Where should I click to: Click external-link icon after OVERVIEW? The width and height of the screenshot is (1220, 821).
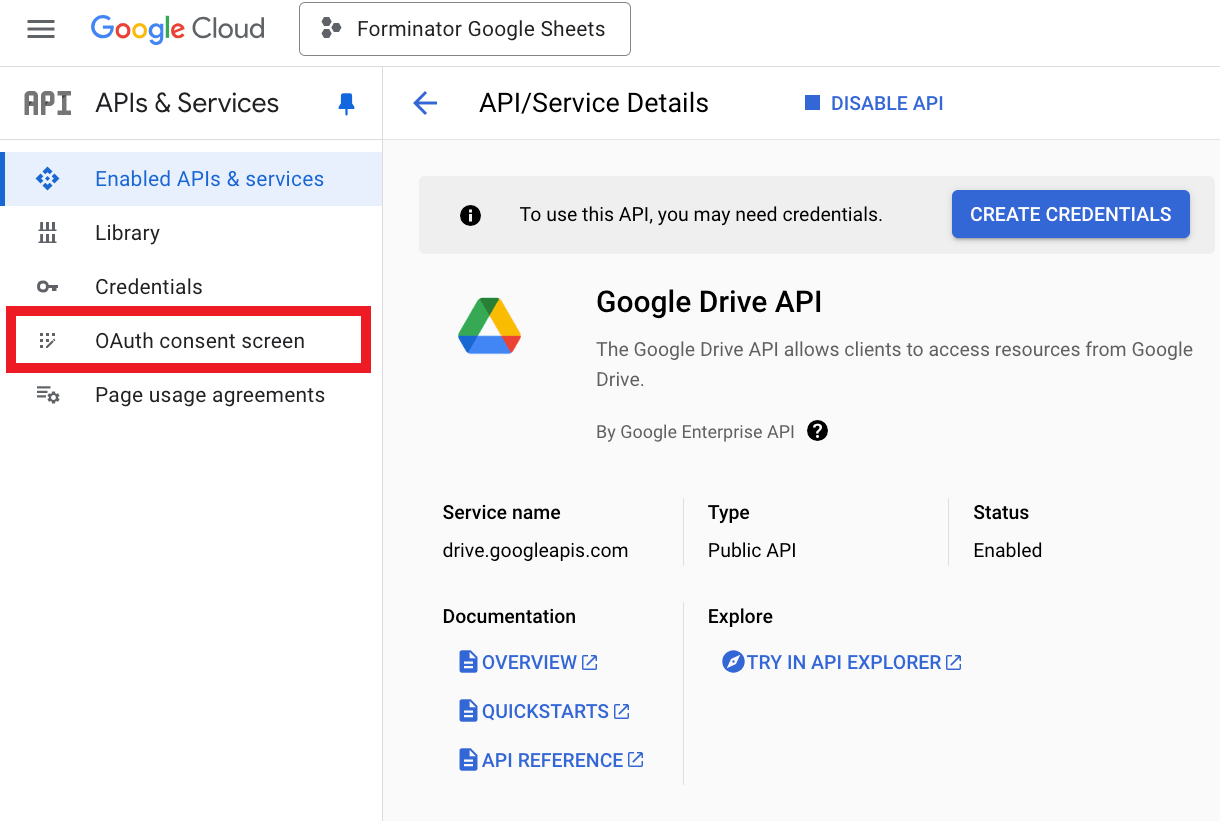590,662
